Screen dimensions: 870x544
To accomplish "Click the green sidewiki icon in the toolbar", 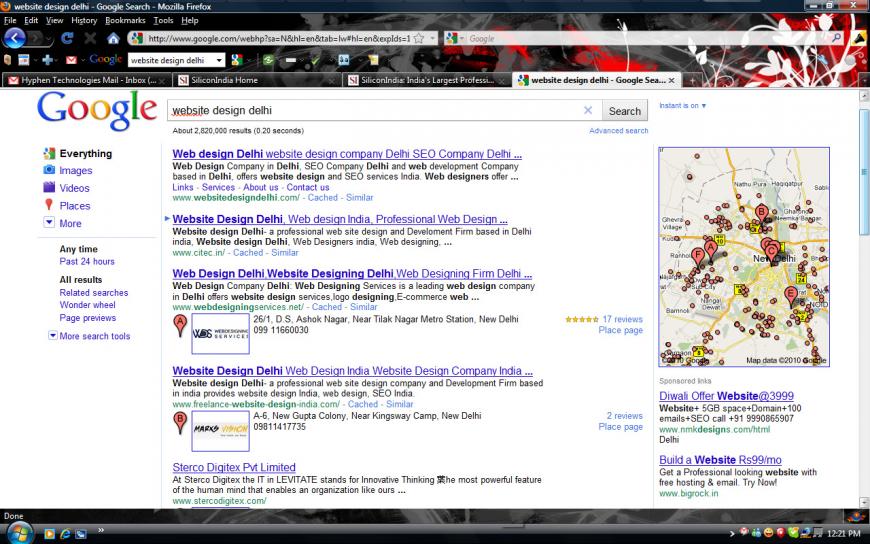I will [x=269, y=60].
